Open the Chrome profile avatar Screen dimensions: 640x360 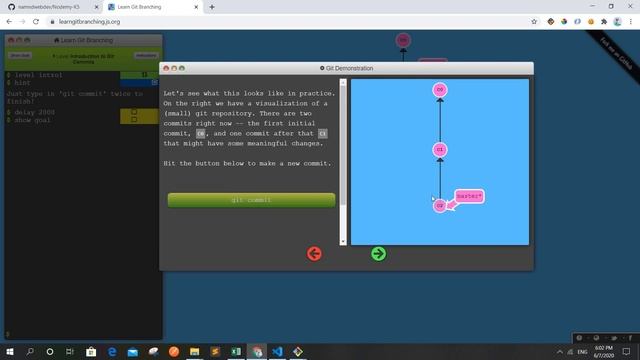617,22
